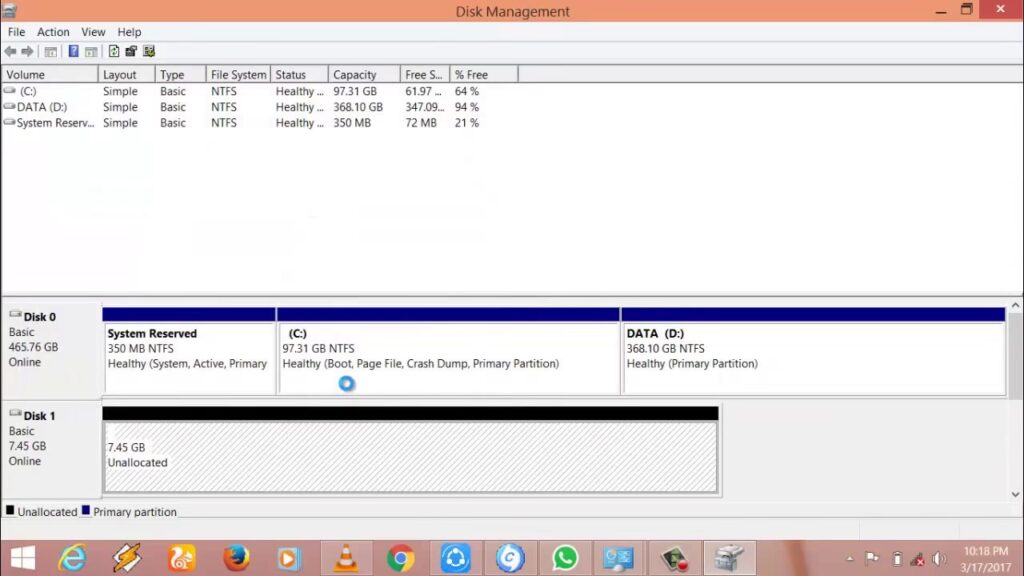Click the Help toolbar icon with question mark
This screenshot has width=1024, height=576.
(x=73, y=52)
